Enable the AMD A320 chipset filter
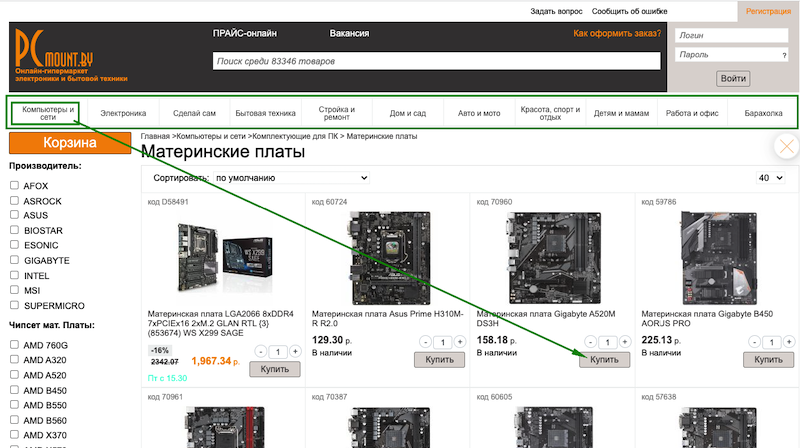800x448 pixels. point(14,360)
